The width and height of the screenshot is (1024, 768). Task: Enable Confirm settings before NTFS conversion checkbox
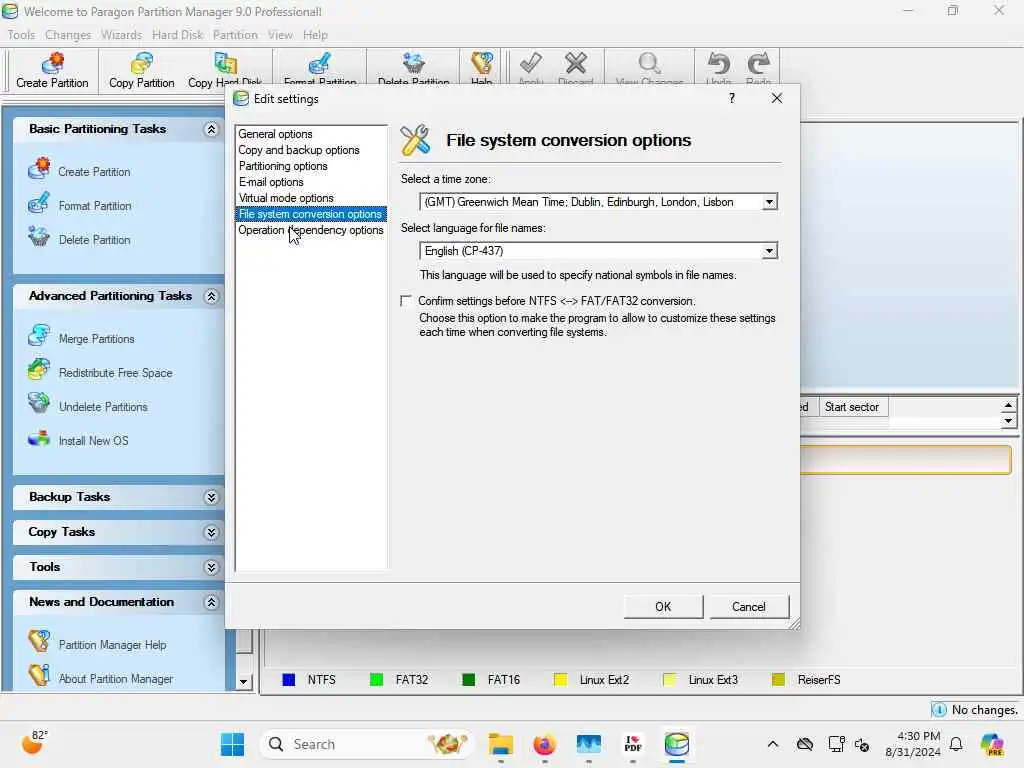[x=406, y=300]
